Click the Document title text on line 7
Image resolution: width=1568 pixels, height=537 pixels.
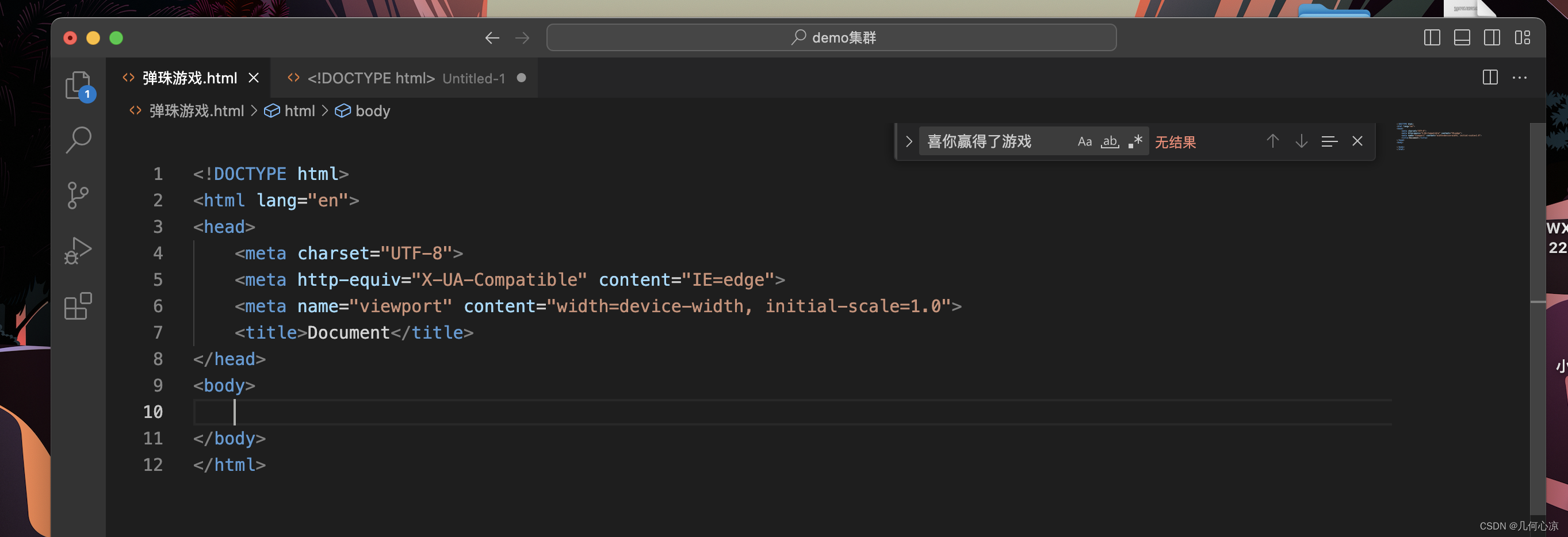pos(349,333)
